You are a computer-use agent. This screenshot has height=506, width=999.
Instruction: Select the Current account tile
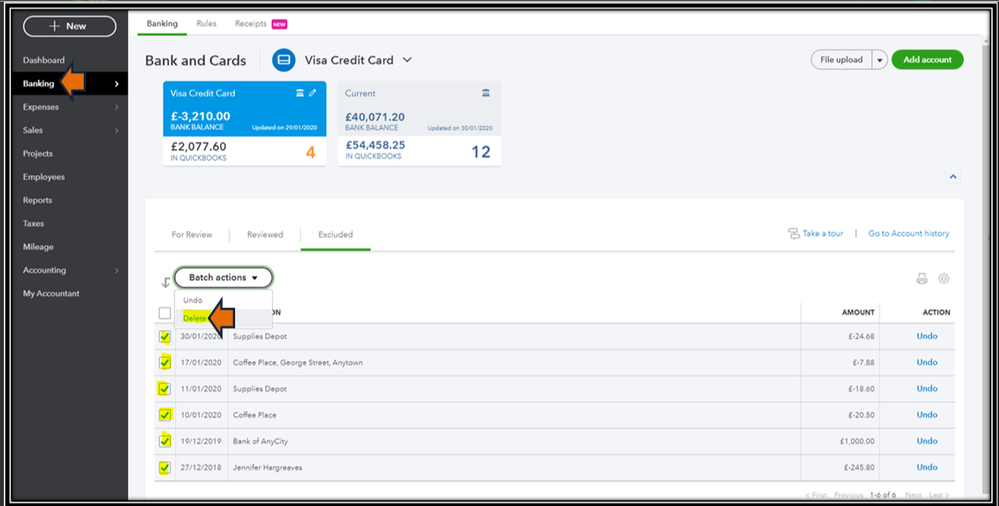pyautogui.click(x=419, y=124)
